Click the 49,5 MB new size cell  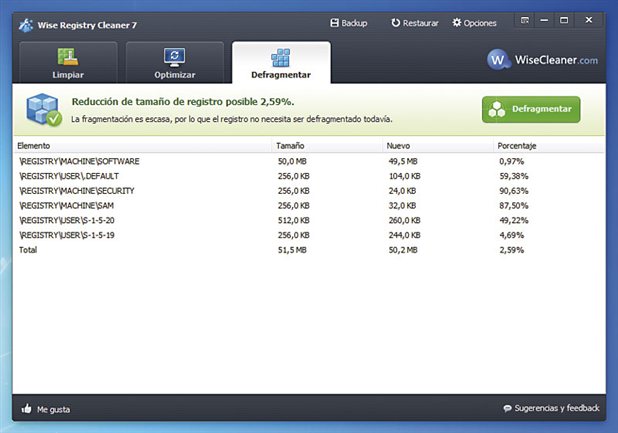point(403,161)
